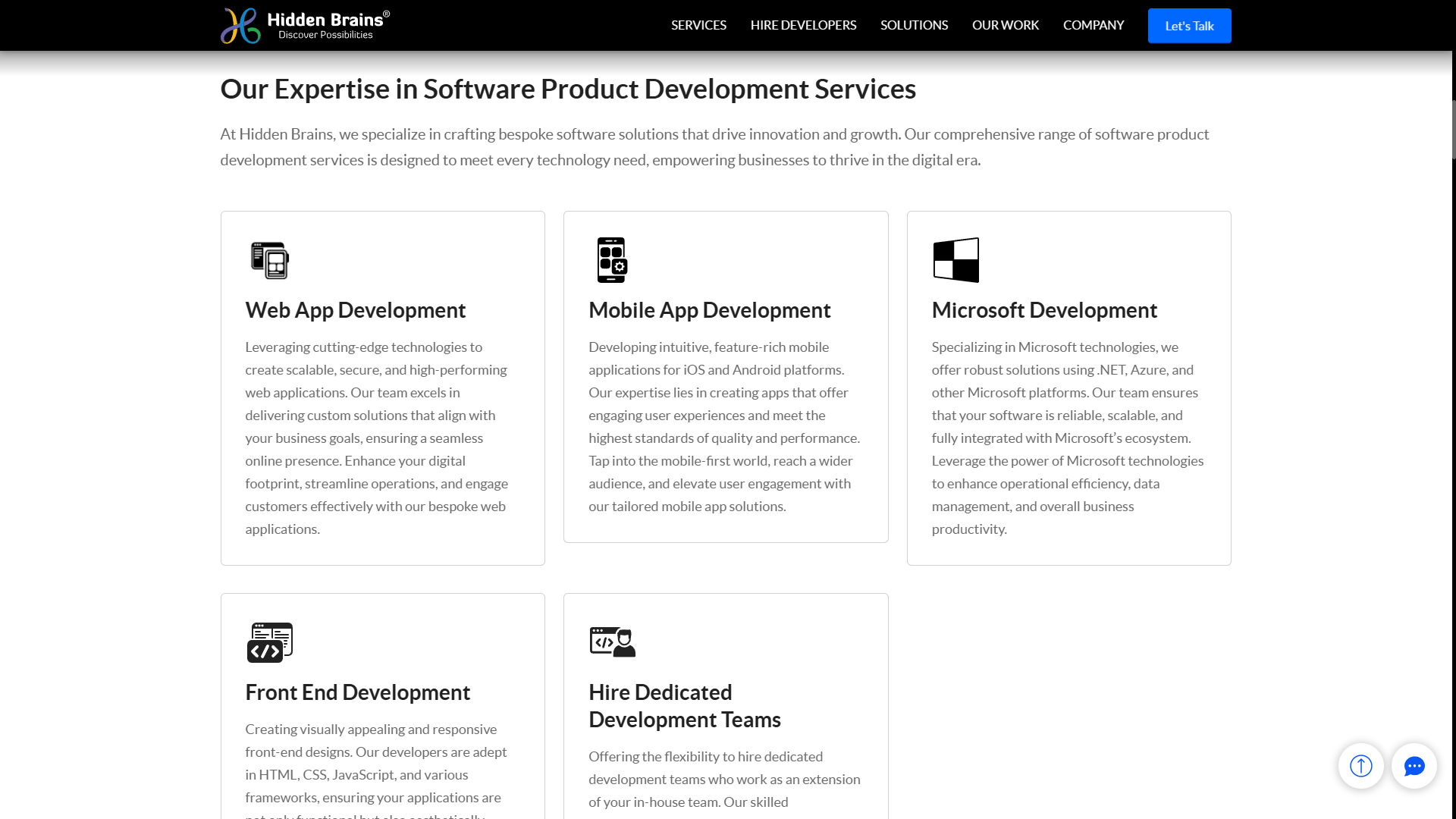
Task: Open the OUR WORK menu
Action: click(1005, 25)
